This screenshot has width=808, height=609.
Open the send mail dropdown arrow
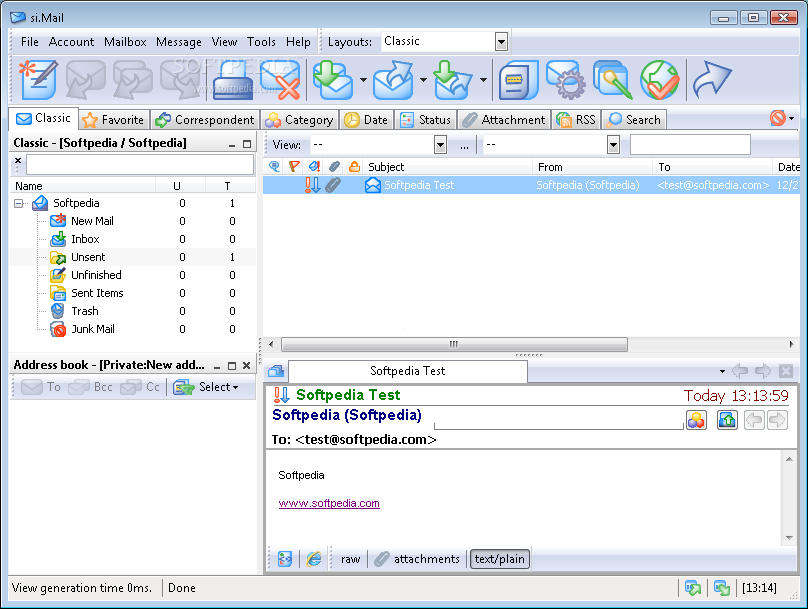(423, 80)
